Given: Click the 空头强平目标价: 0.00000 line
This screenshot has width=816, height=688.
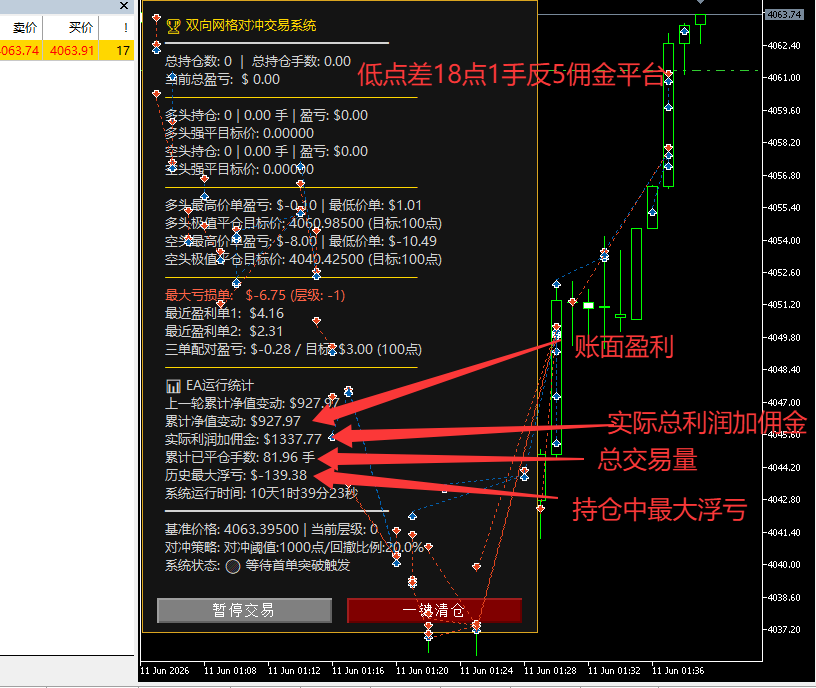Looking at the screenshot, I should coord(239,170).
